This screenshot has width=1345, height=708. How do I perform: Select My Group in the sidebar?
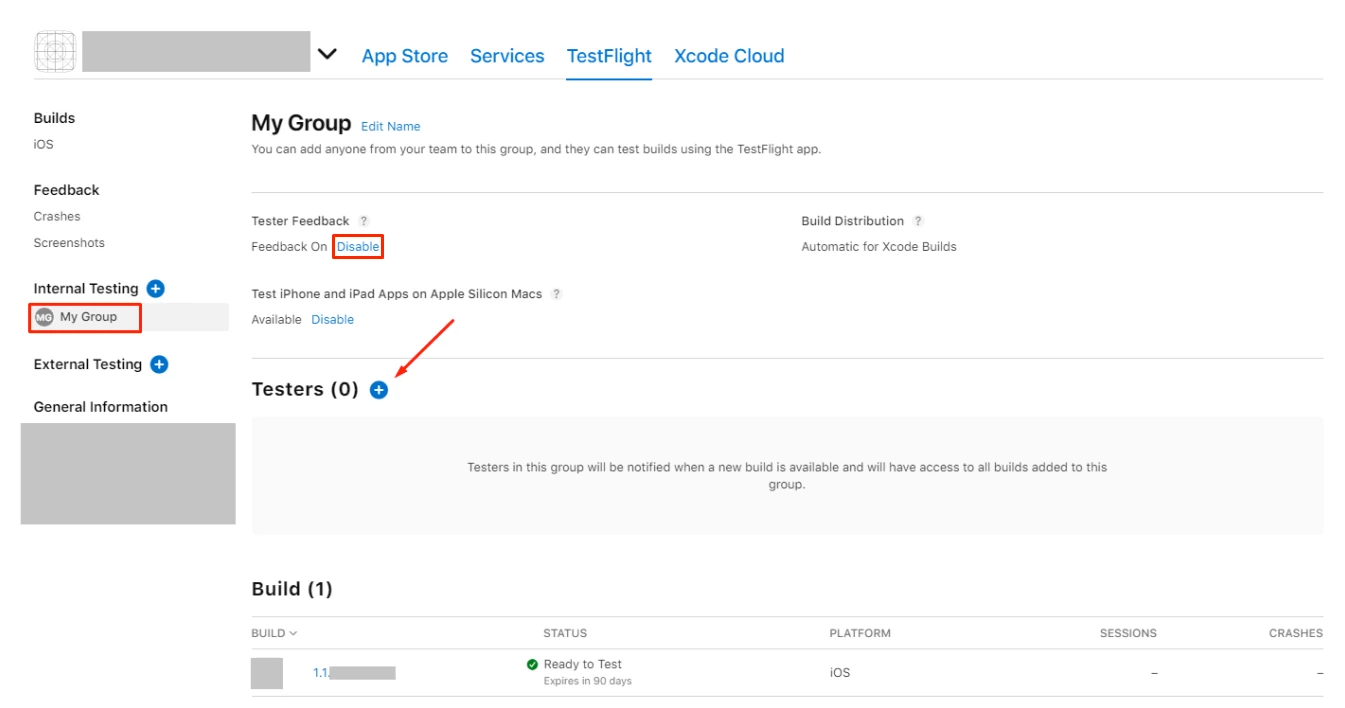(88, 317)
